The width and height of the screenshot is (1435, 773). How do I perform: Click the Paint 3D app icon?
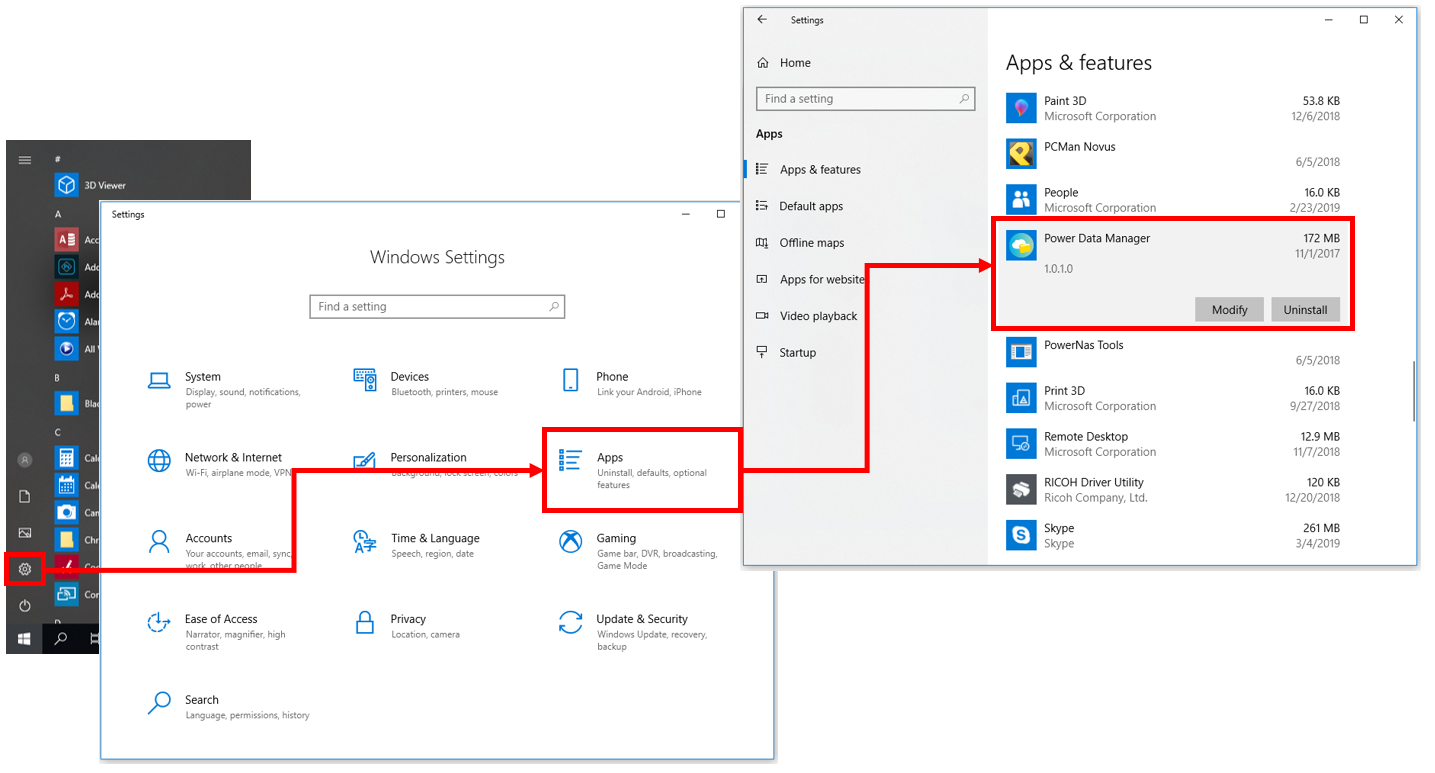click(1021, 108)
